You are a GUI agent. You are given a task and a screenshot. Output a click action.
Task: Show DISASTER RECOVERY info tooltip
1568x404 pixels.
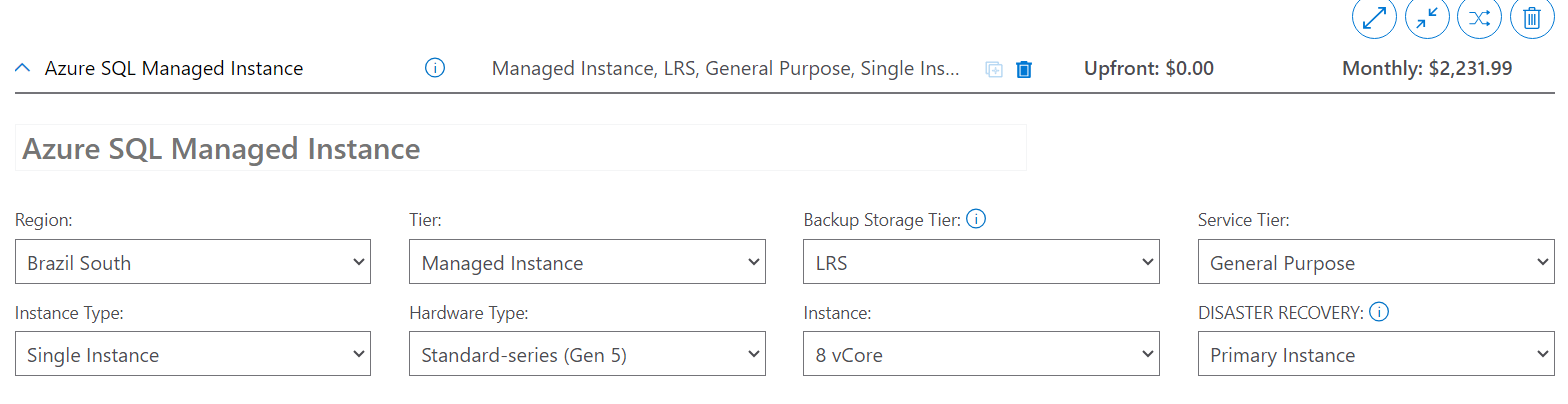1379,312
